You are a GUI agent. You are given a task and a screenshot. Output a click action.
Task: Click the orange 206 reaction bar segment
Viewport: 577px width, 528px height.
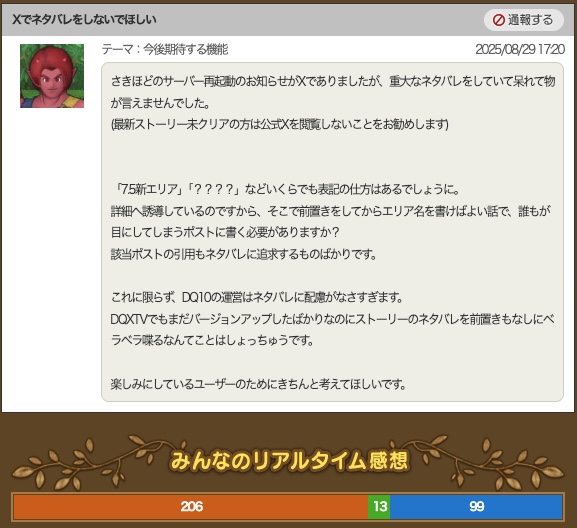[x=191, y=507]
